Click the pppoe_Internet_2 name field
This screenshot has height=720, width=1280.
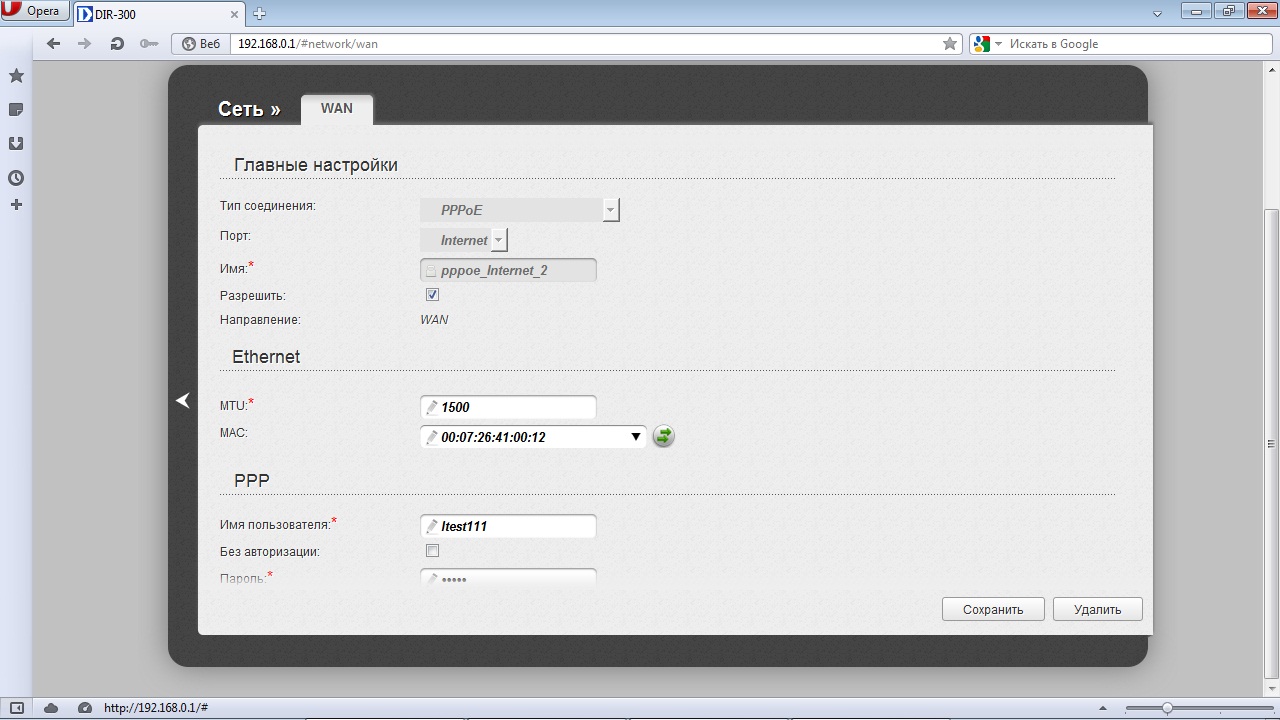(509, 270)
